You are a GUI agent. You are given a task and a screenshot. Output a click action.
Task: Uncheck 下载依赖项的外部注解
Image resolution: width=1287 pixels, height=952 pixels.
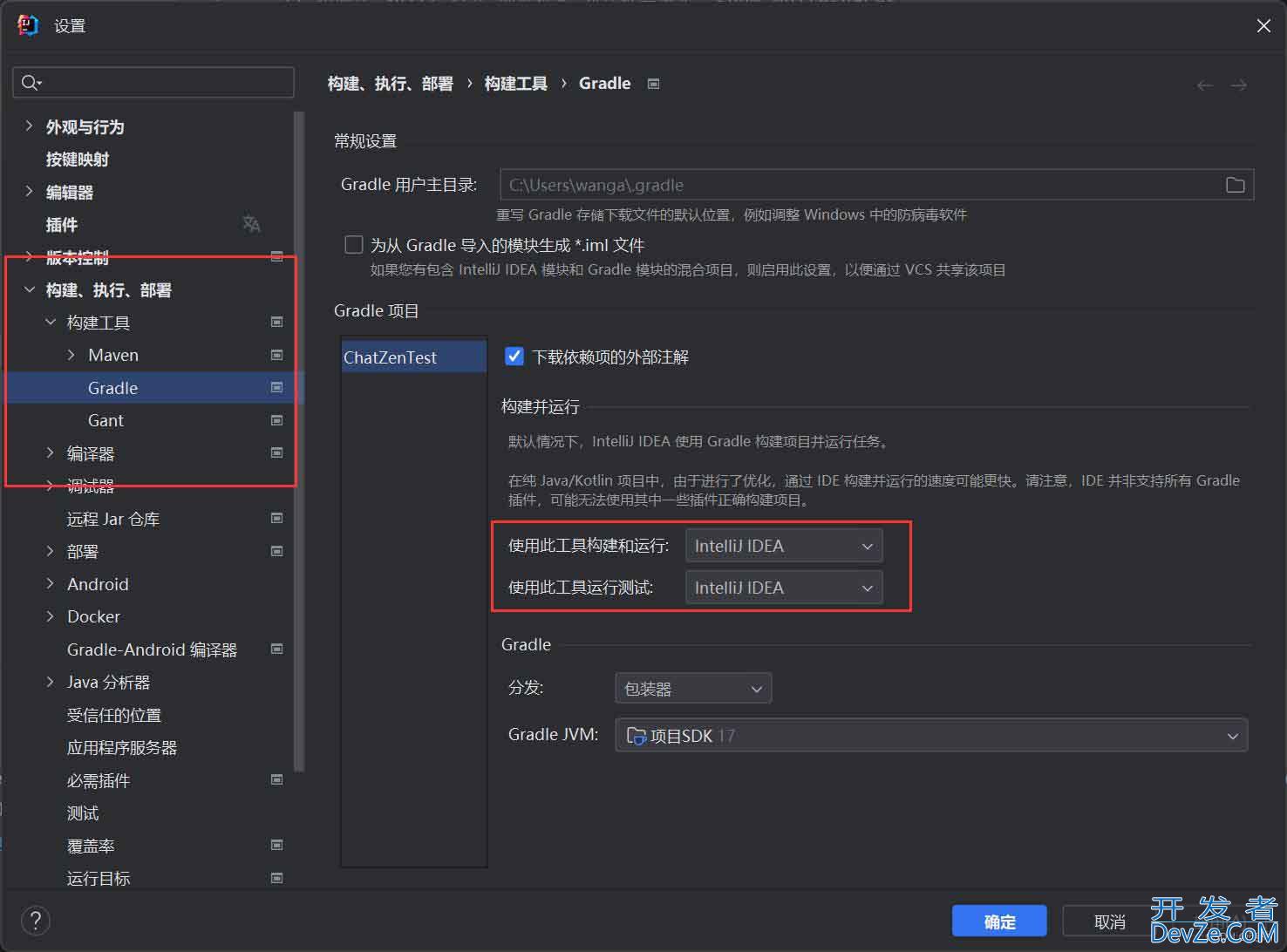point(514,356)
